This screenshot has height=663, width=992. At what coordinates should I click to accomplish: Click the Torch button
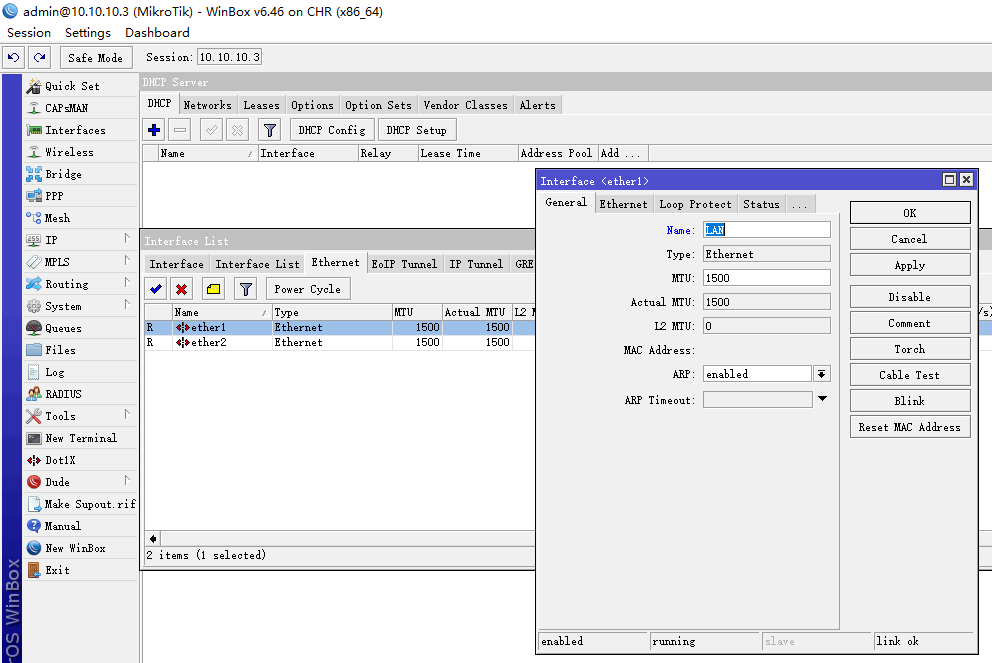point(910,349)
